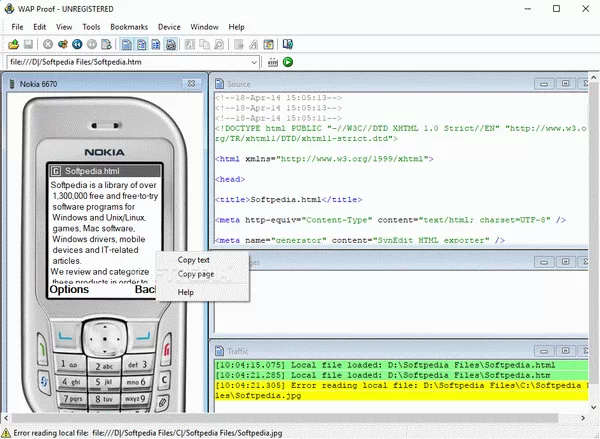Maximize the middle panel under Source

pos(565,262)
